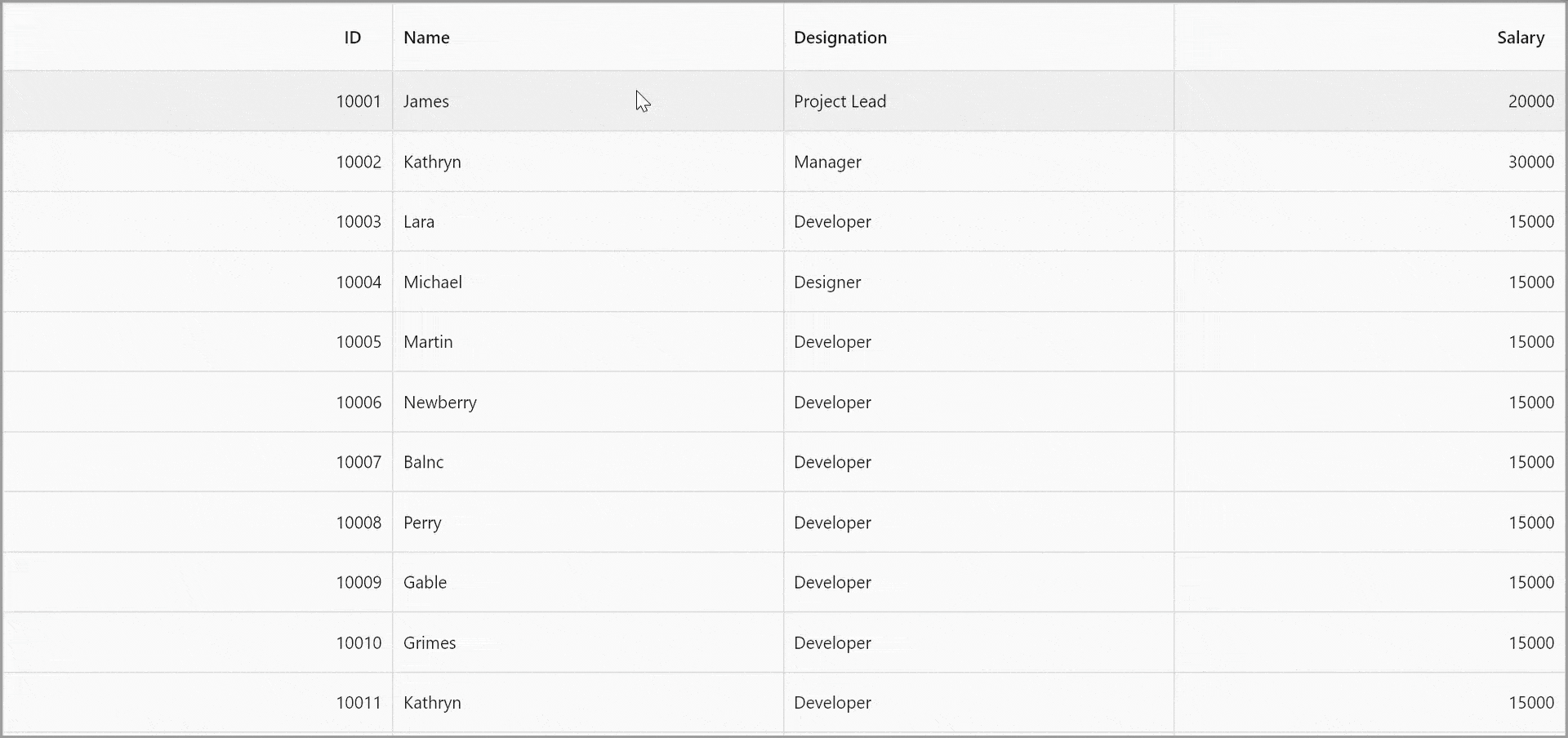The height and width of the screenshot is (738, 1568).
Task: Click the ID cell 10011
Action: pyautogui.click(x=359, y=703)
